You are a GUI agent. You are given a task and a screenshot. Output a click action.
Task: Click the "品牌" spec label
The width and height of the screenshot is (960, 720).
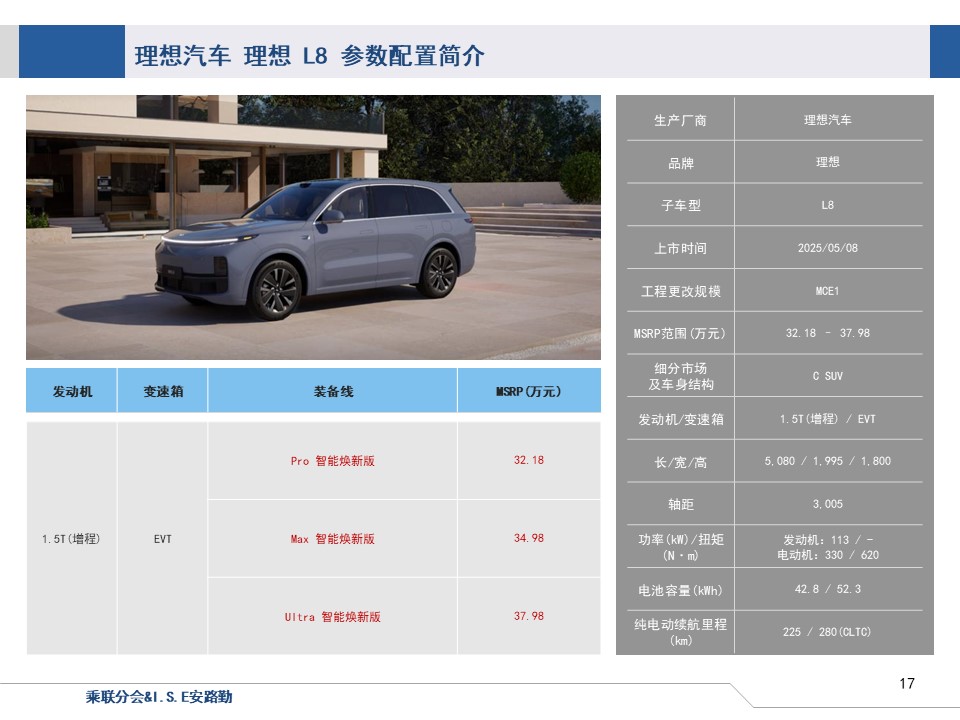[681, 163]
